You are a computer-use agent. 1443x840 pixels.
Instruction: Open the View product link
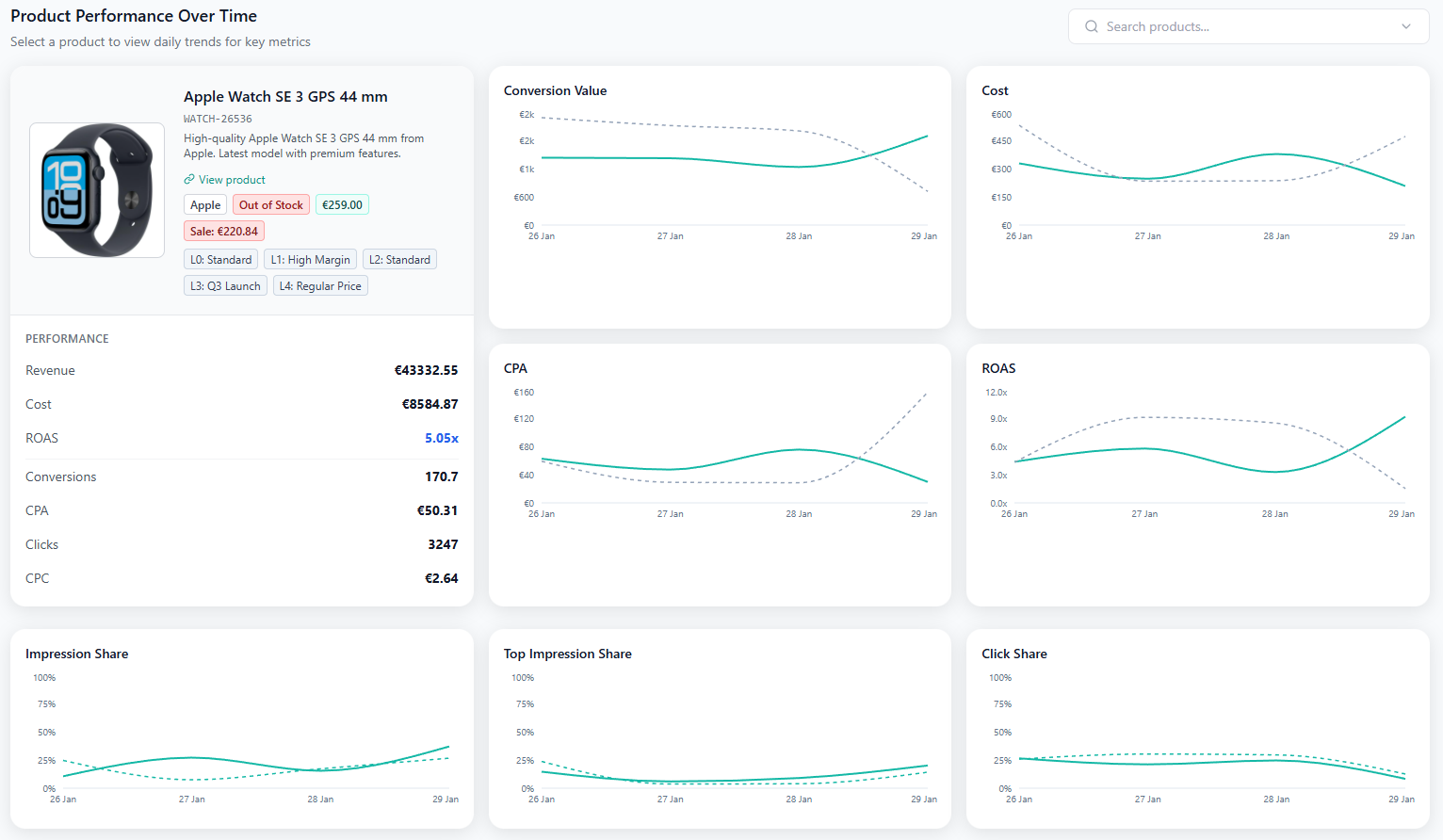coord(231,179)
